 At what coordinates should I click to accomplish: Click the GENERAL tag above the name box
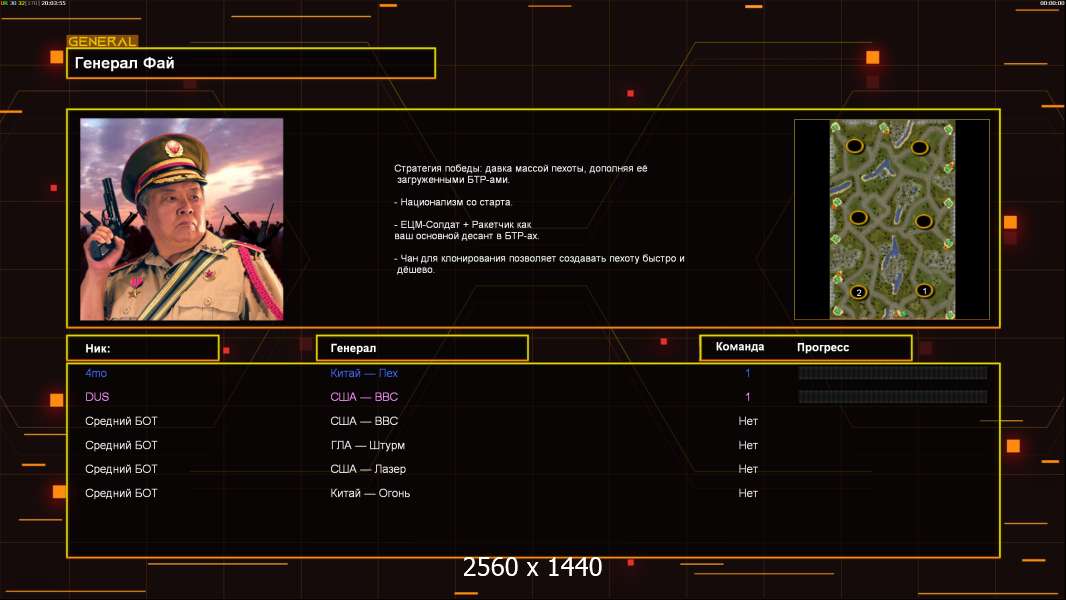[102, 41]
